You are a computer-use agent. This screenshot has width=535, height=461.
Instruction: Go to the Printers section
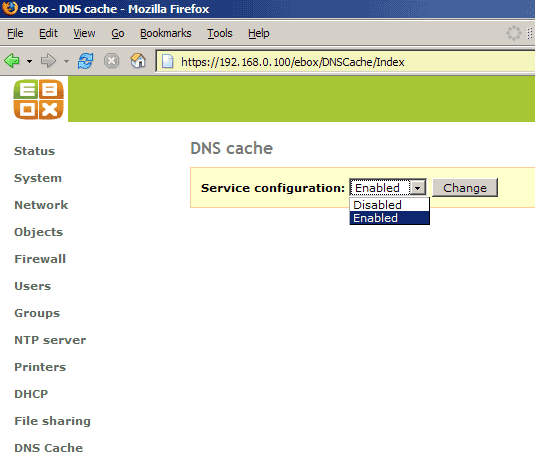coord(40,367)
